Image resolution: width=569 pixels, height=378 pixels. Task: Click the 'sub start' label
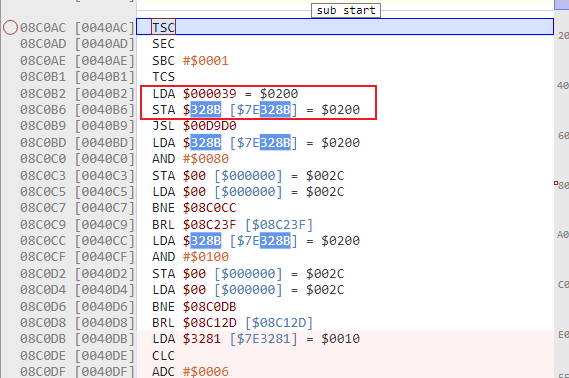tap(346, 10)
